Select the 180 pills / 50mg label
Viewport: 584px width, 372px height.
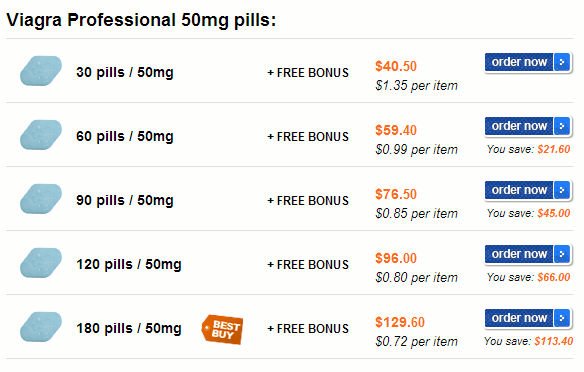coord(129,328)
